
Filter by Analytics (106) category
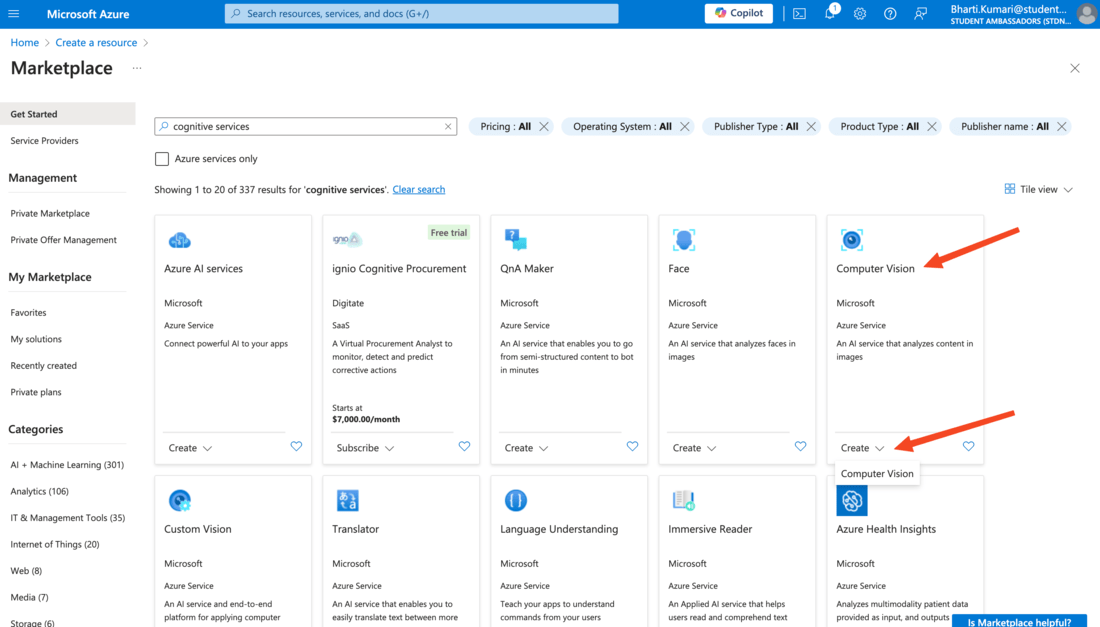(x=39, y=492)
